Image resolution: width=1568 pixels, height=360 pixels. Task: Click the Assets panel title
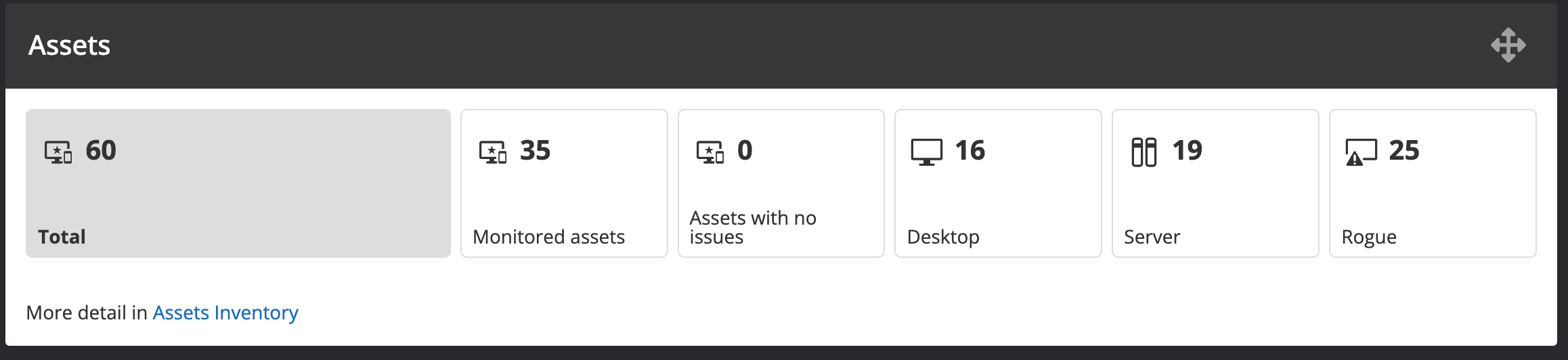point(69,45)
